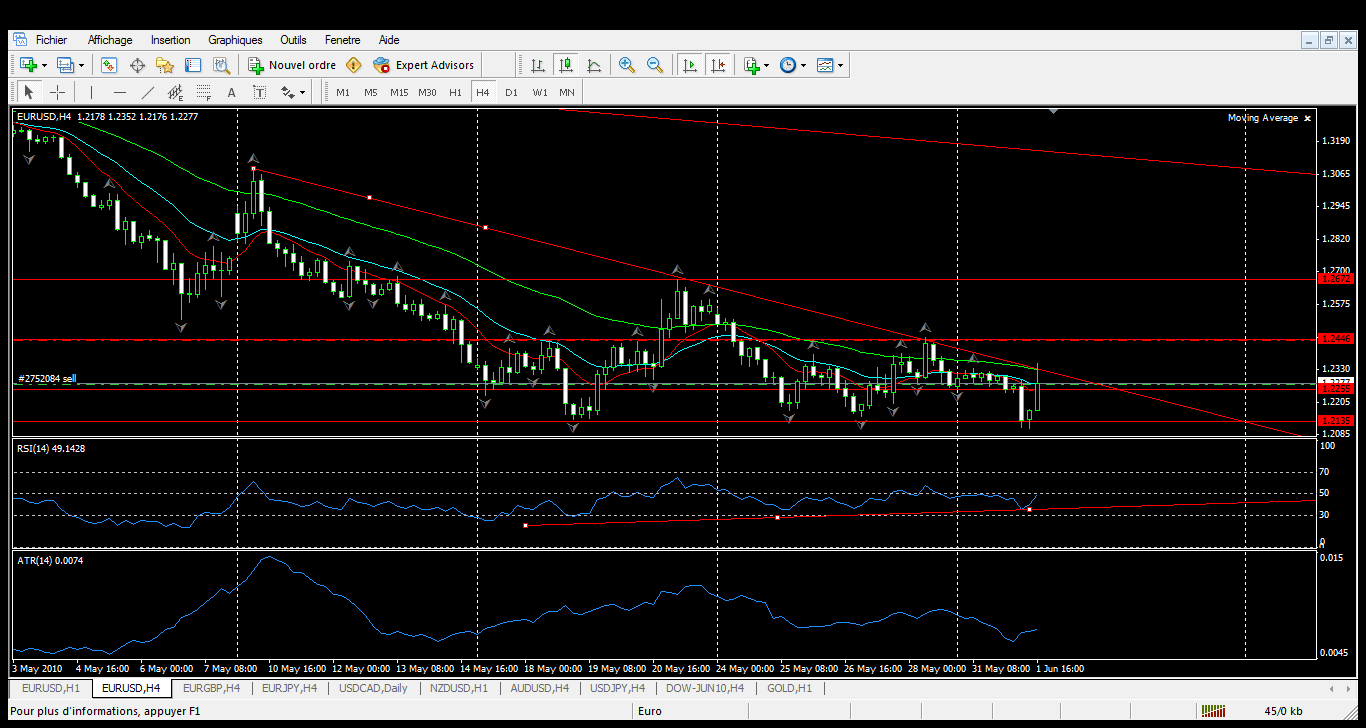1366x728 pixels.
Task: Switch chart to candlestick display
Action: (x=566, y=65)
